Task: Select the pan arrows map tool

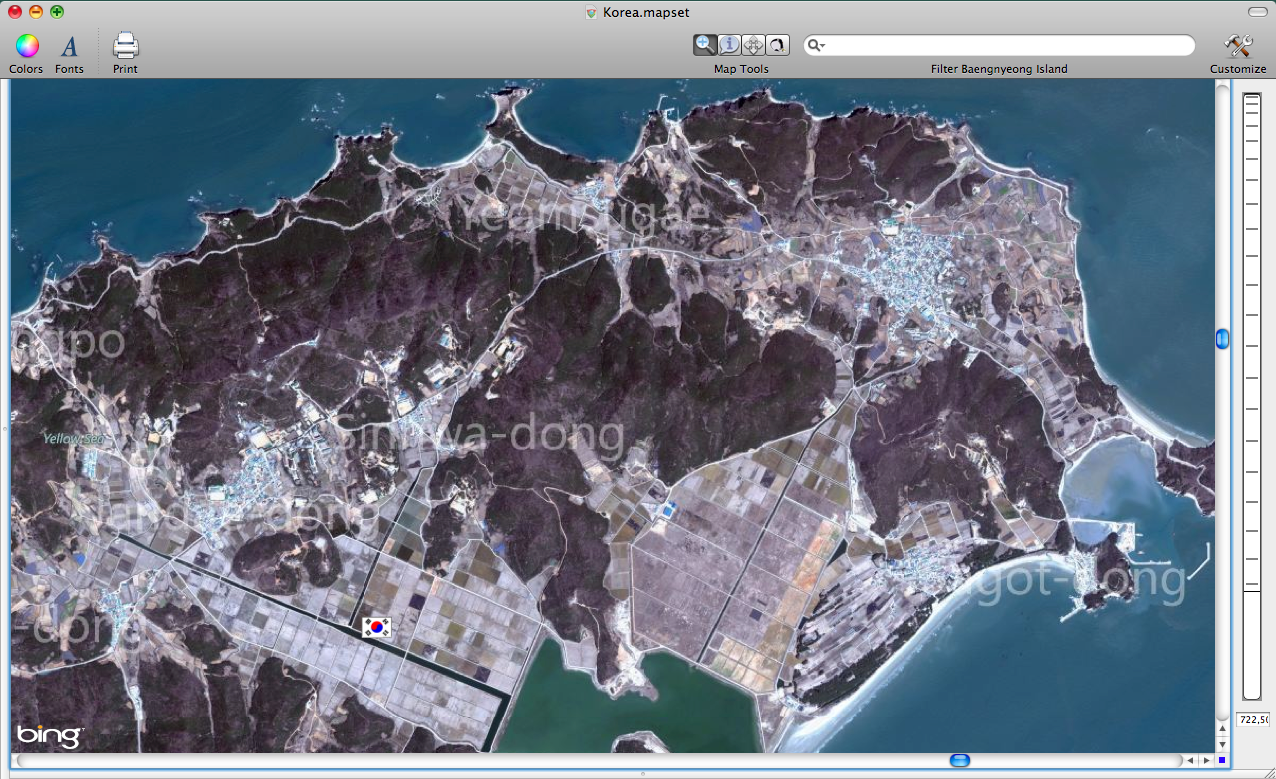Action: pos(754,45)
